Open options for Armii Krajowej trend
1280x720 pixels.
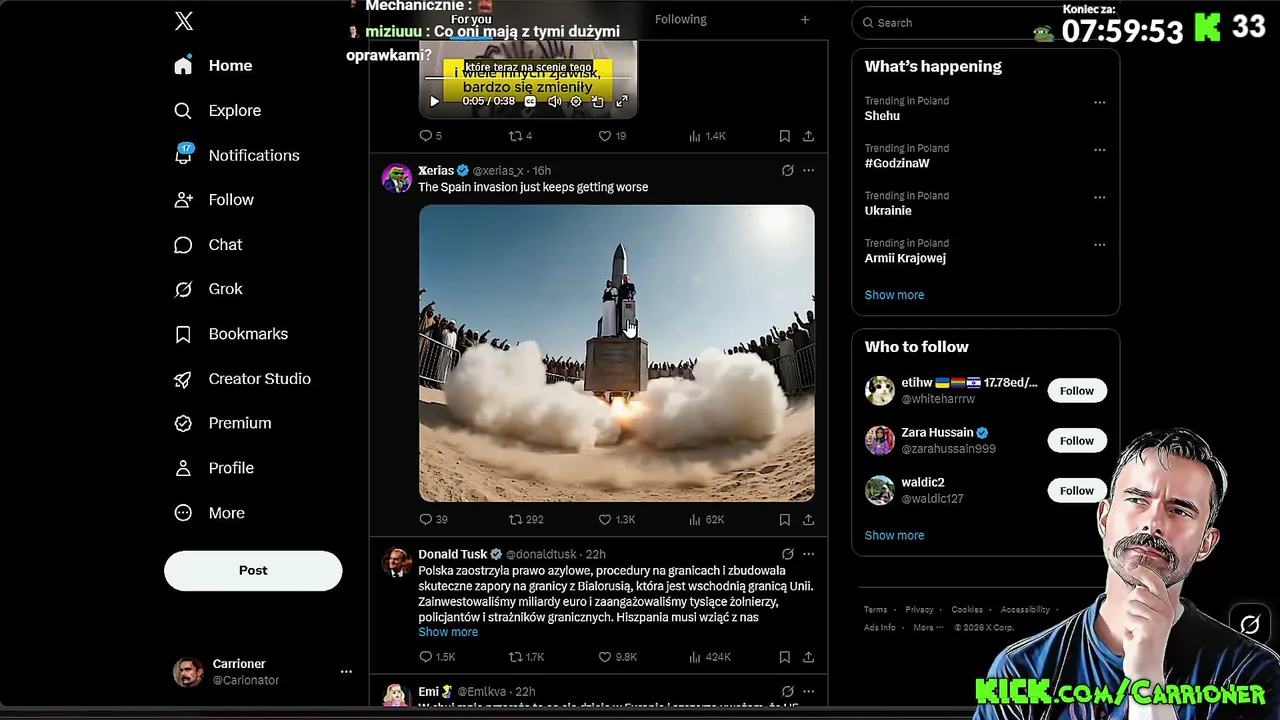(1099, 244)
